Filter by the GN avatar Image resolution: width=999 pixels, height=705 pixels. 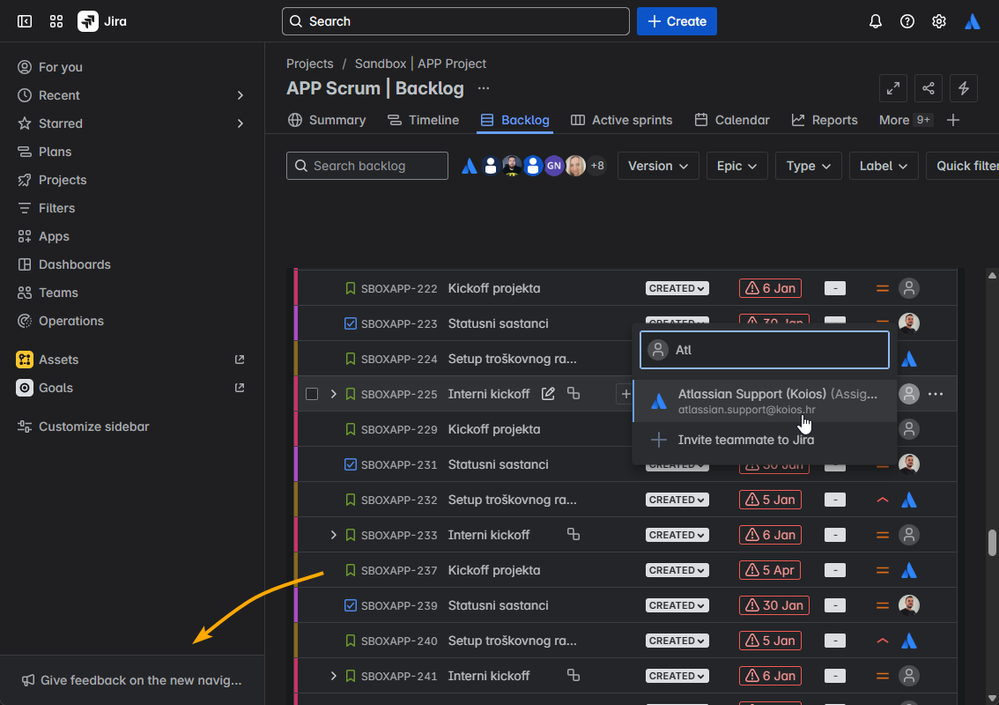[x=554, y=166]
